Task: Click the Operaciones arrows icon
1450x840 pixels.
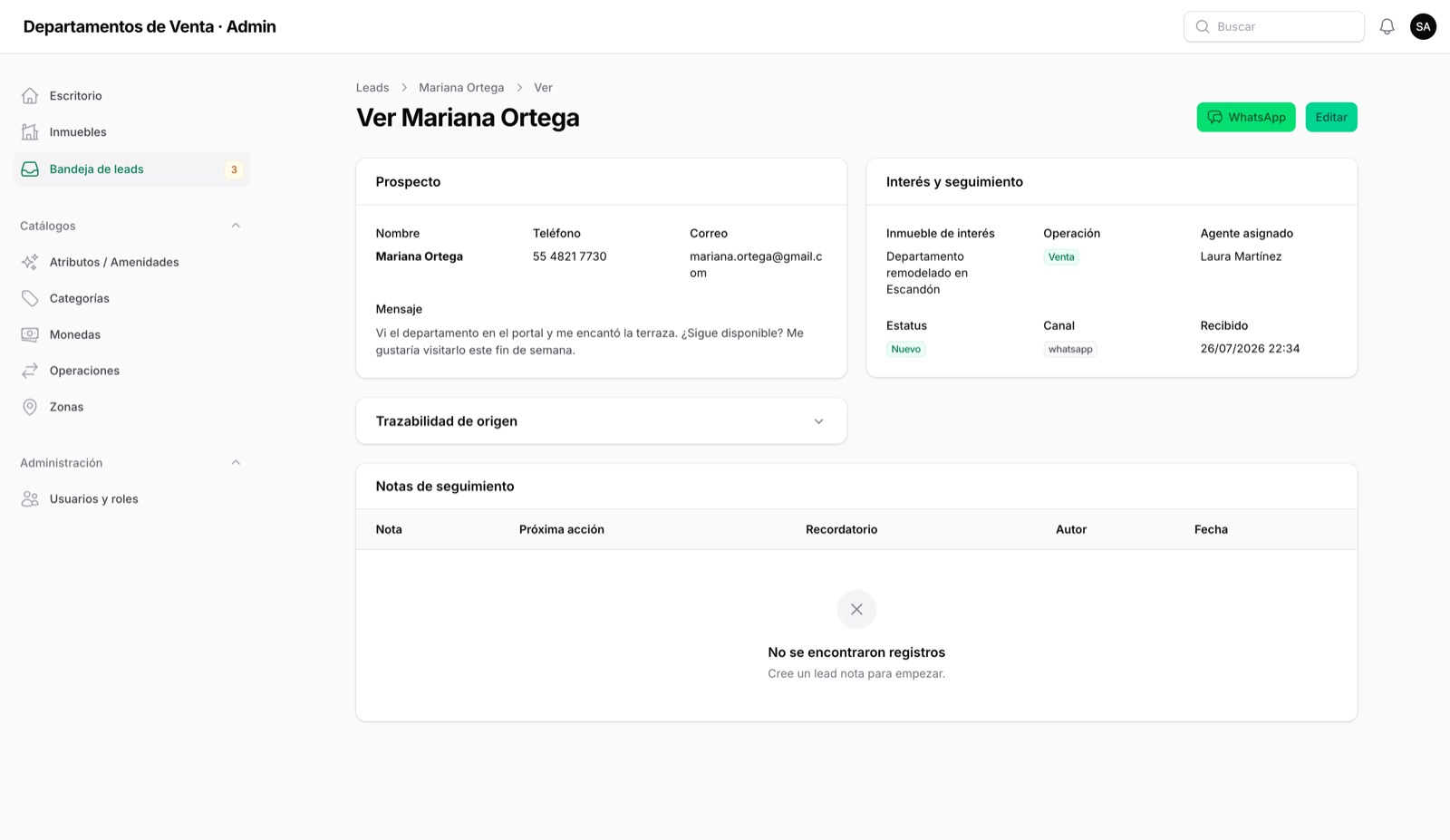Action: click(30, 371)
